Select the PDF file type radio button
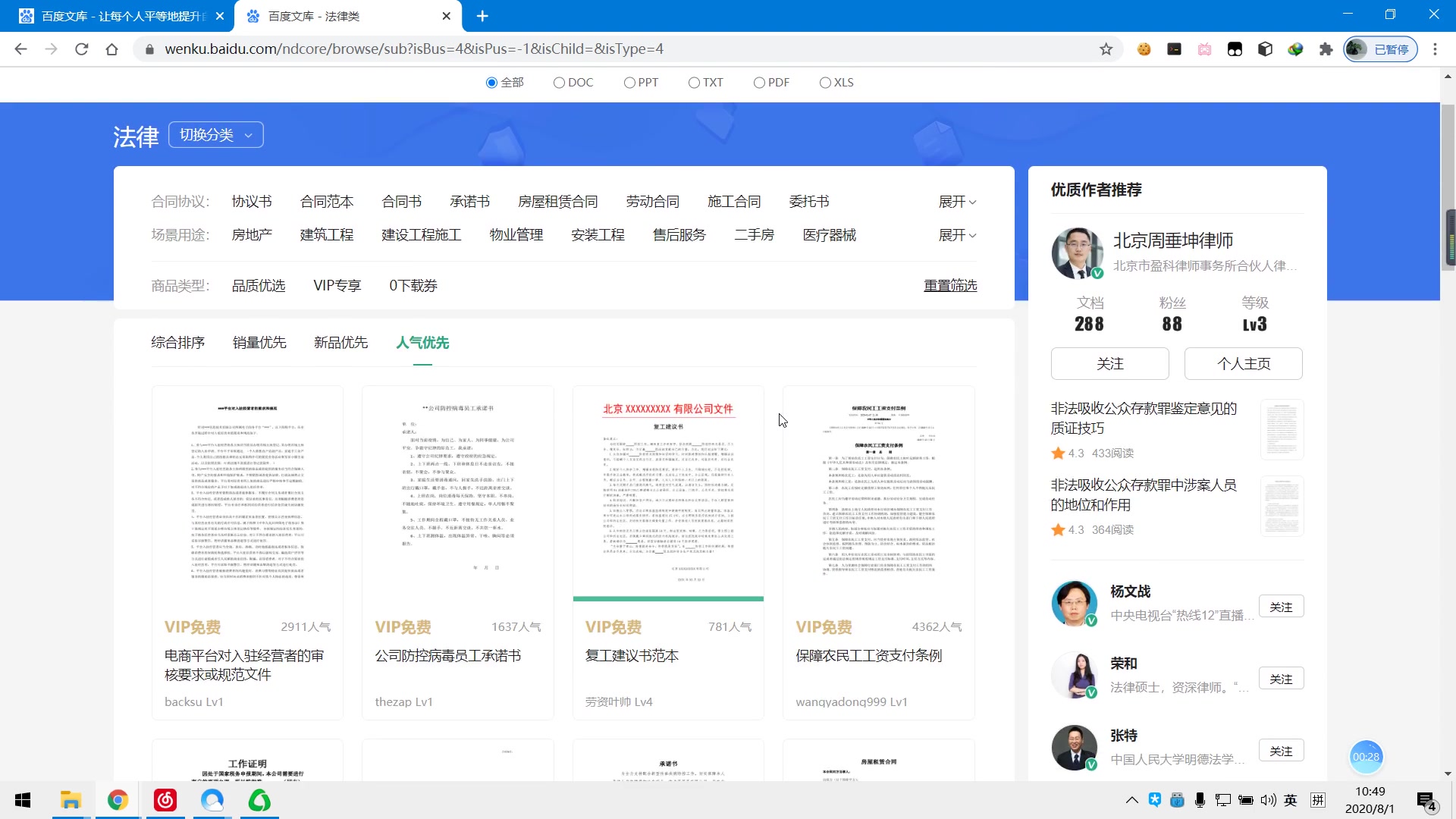This screenshot has height=819, width=1456. pos(758,82)
